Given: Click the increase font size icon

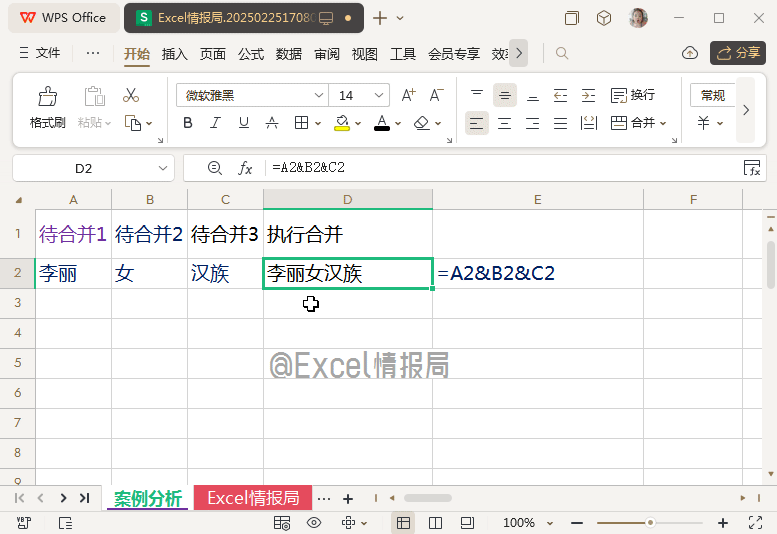Looking at the screenshot, I should [408, 96].
